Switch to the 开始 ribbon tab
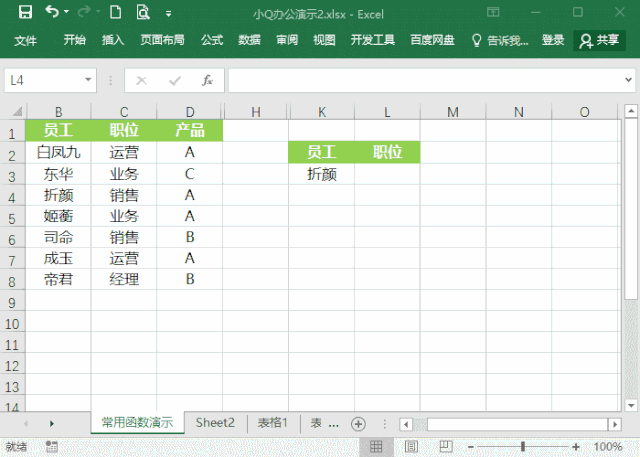640x457 pixels. [x=74, y=40]
